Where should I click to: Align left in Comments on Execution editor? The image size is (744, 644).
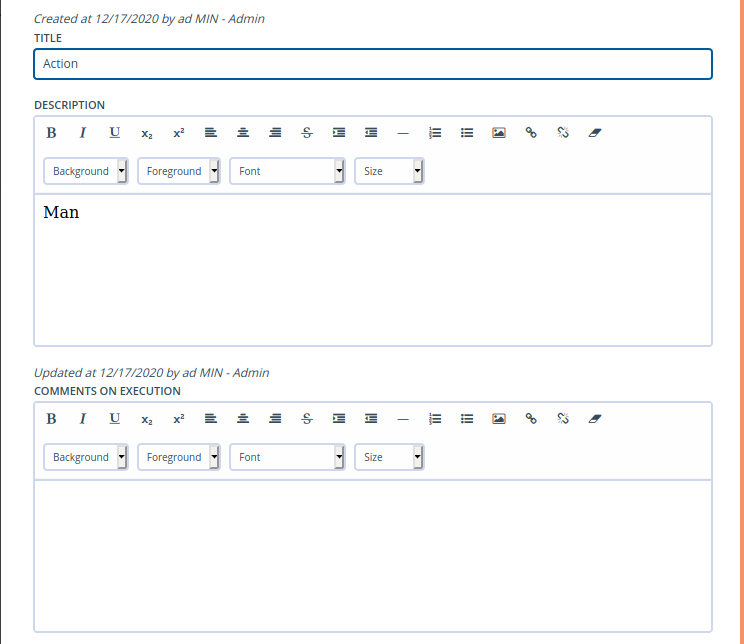click(x=211, y=419)
